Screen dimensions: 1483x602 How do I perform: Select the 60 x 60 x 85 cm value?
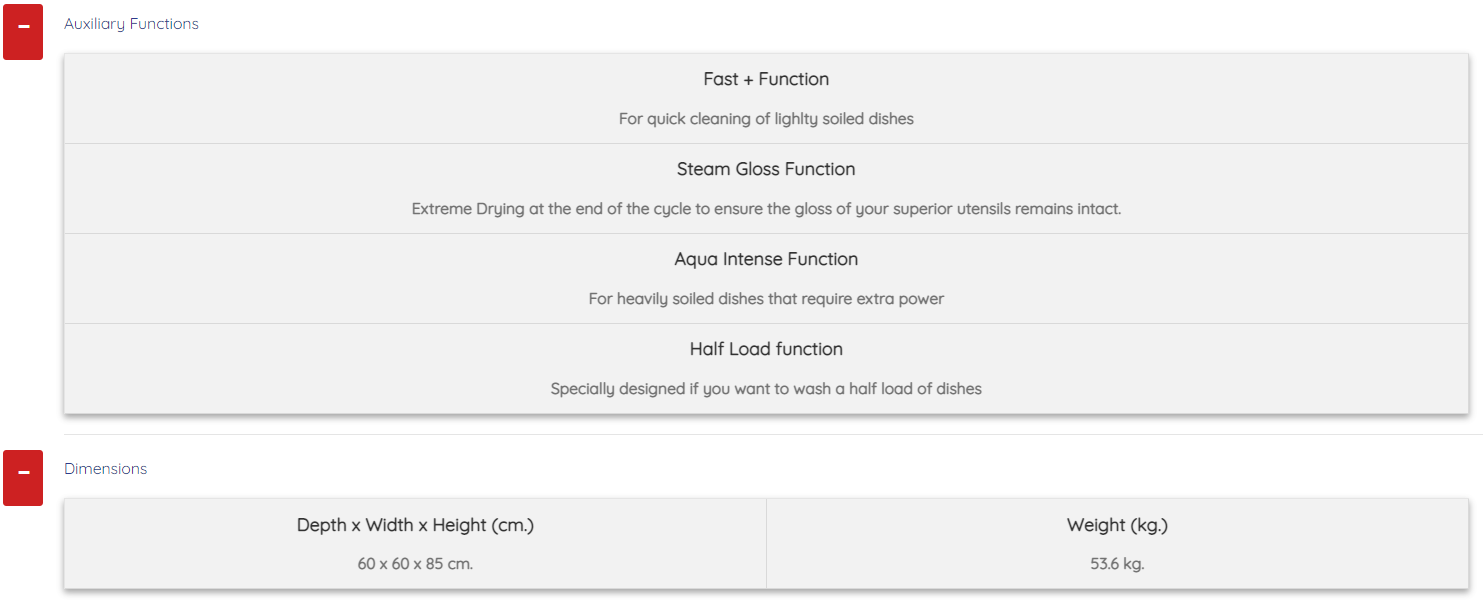(x=415, y=564)
